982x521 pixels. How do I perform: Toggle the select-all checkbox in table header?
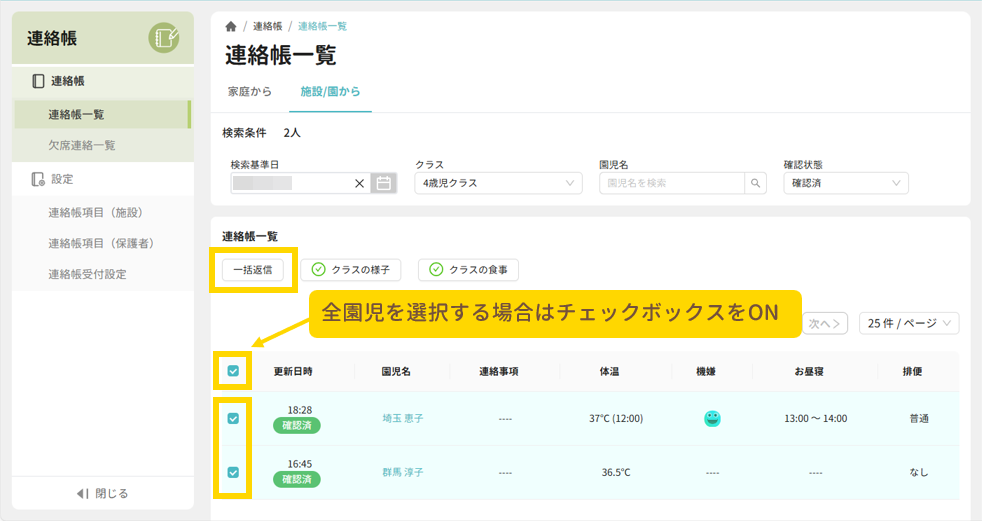(x=233, y=371)
